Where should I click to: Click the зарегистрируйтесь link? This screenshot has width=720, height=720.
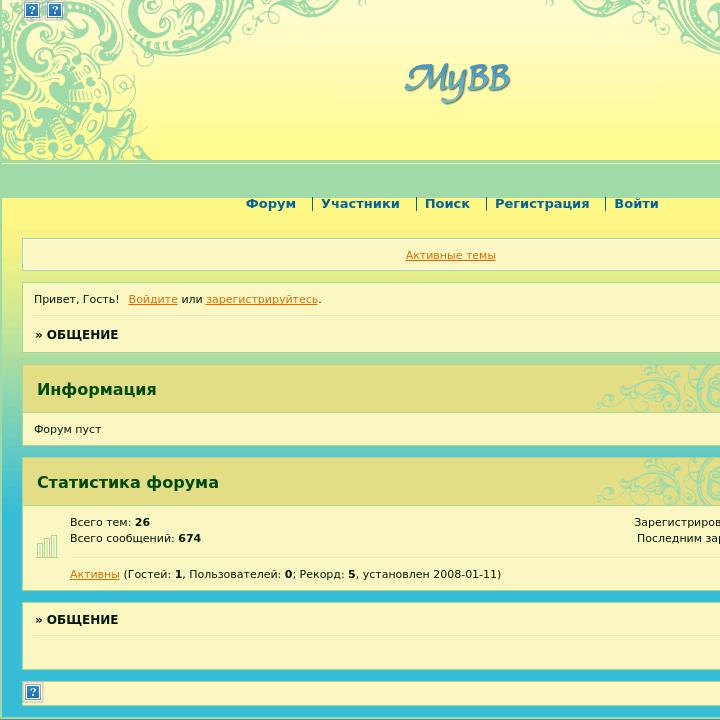coord(262,299)
